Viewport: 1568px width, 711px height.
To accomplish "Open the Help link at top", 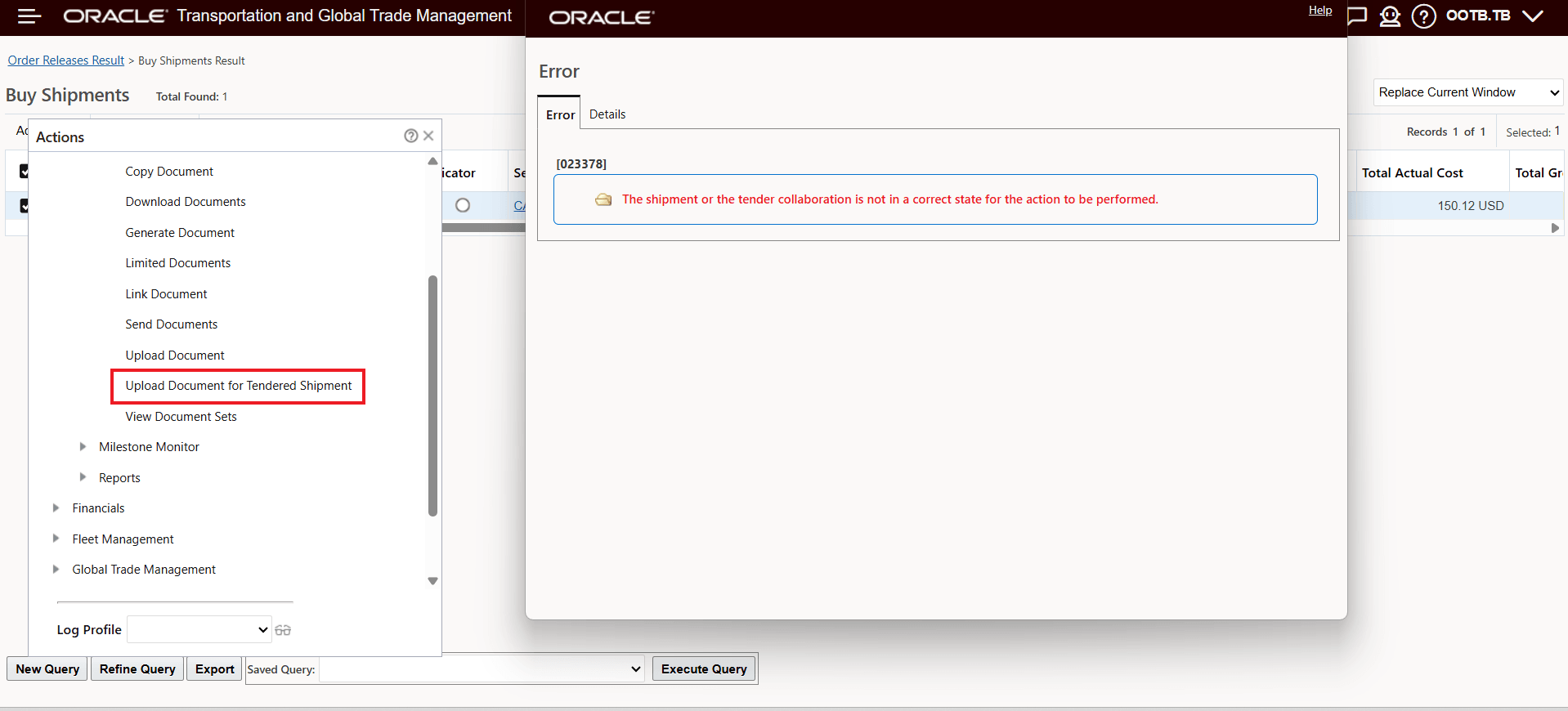I will pos(1320,10).
